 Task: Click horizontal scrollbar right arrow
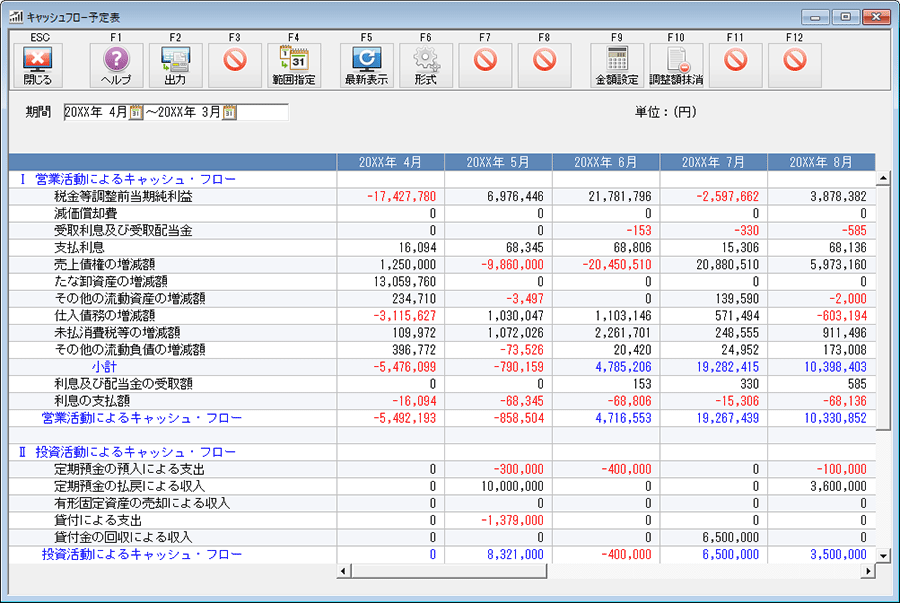pyautogui.click(x=868, y=571)
